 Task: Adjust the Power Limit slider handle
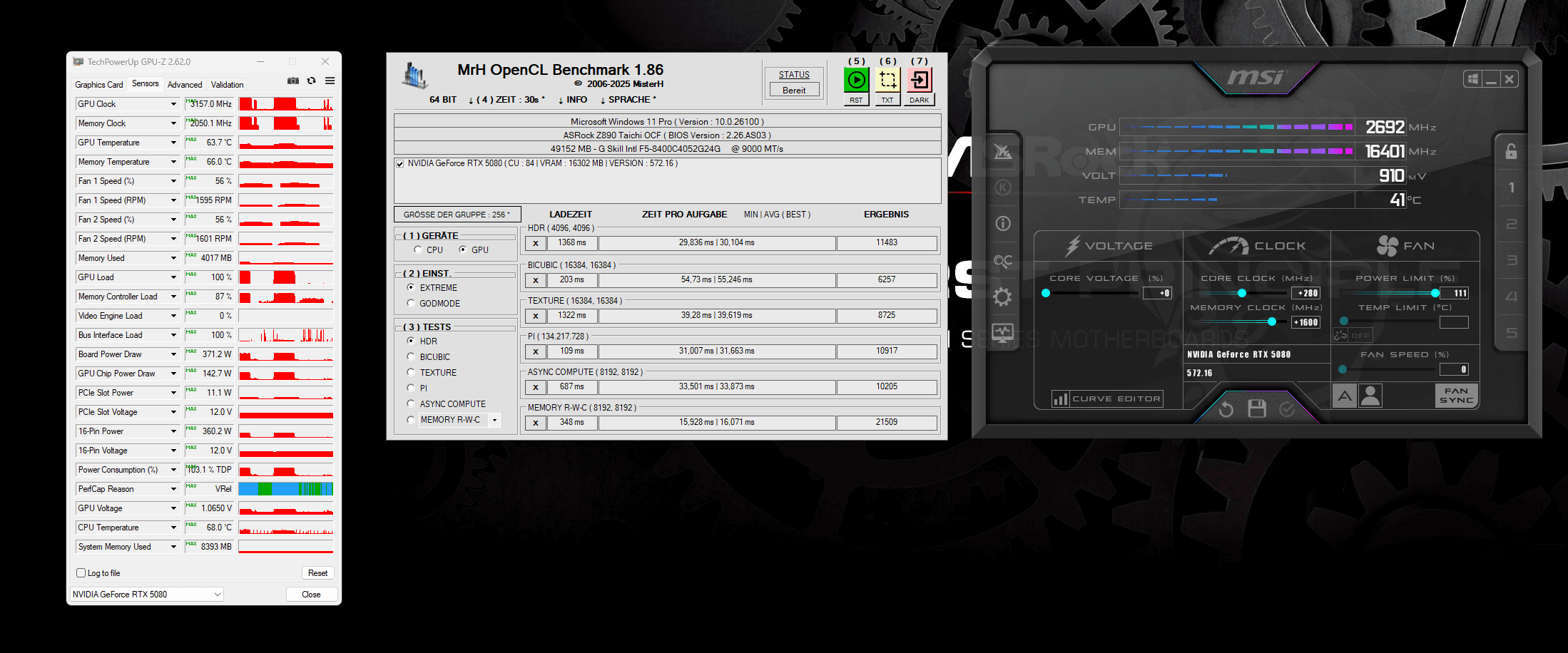tap(1435, 293)
